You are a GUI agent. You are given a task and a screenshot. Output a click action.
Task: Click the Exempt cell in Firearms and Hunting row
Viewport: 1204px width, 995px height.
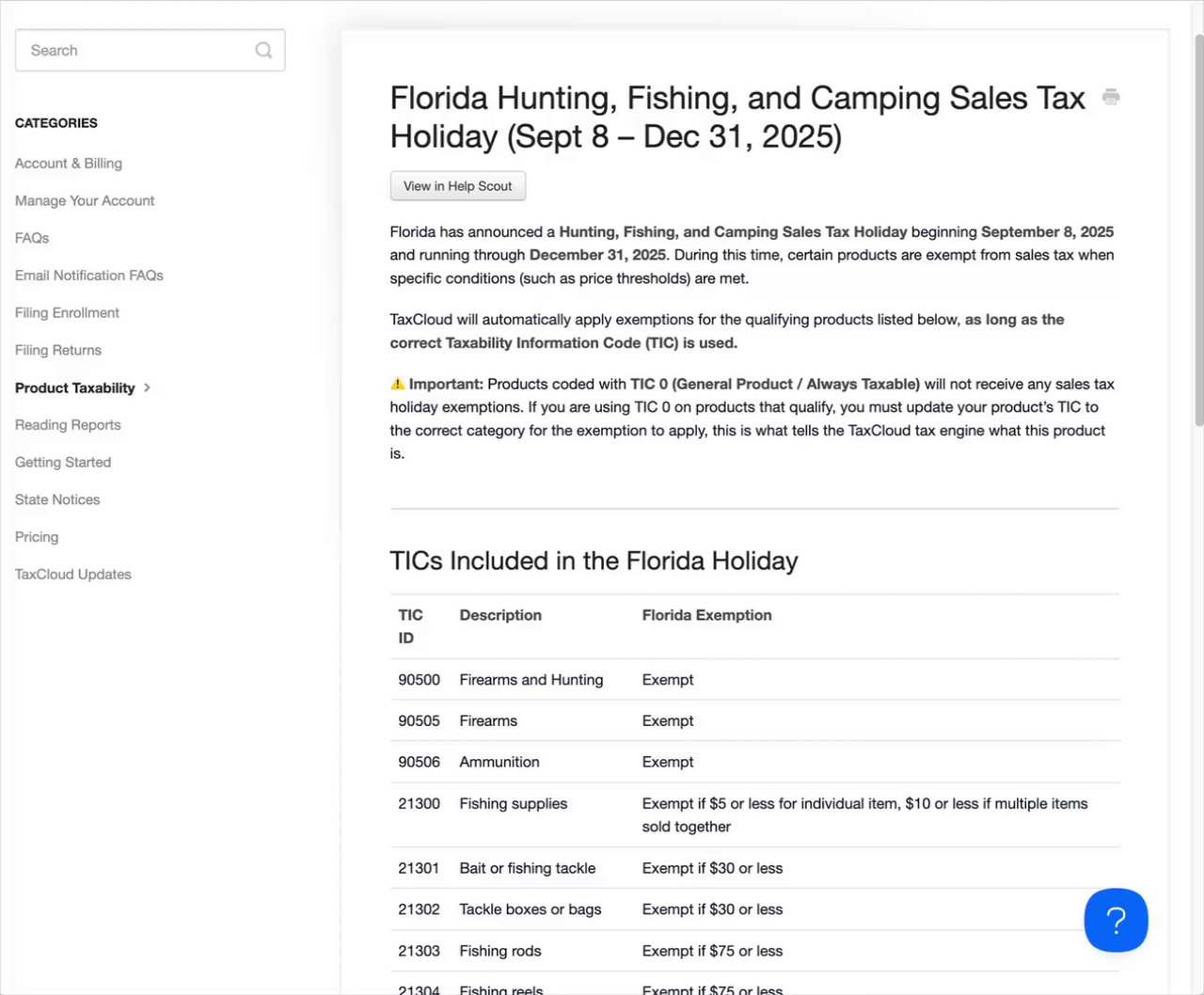(668, 680)
